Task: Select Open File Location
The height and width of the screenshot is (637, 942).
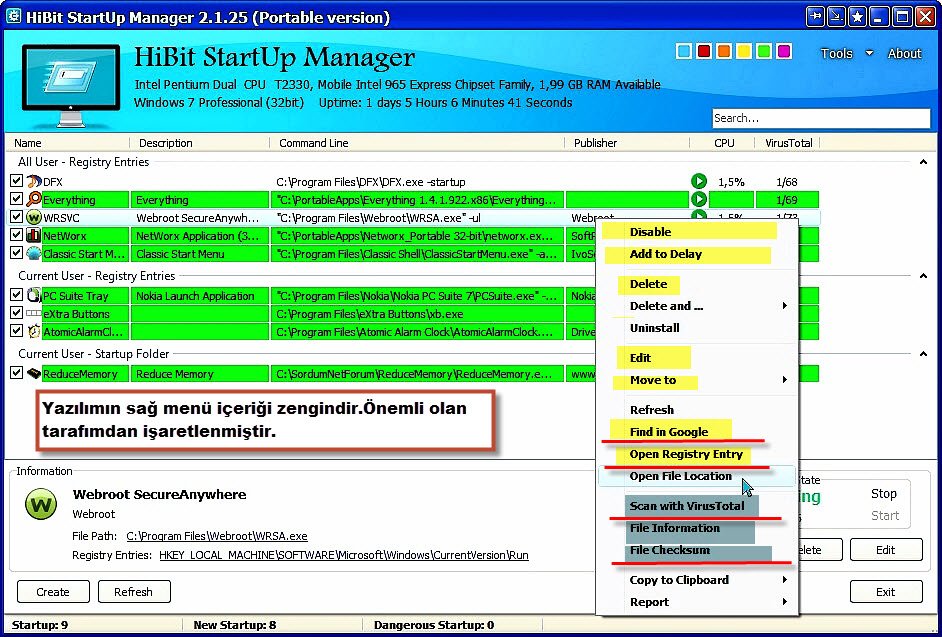Action: [x=681, y=477]
